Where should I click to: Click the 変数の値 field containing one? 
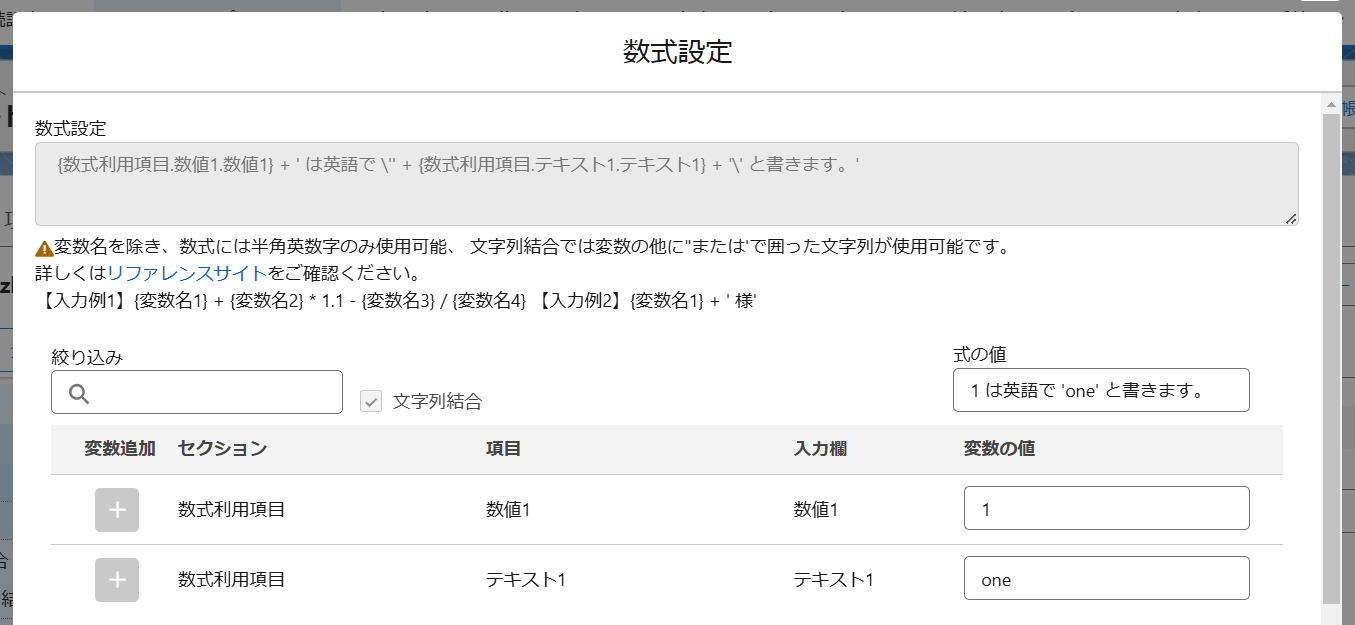pos(1107,578)
